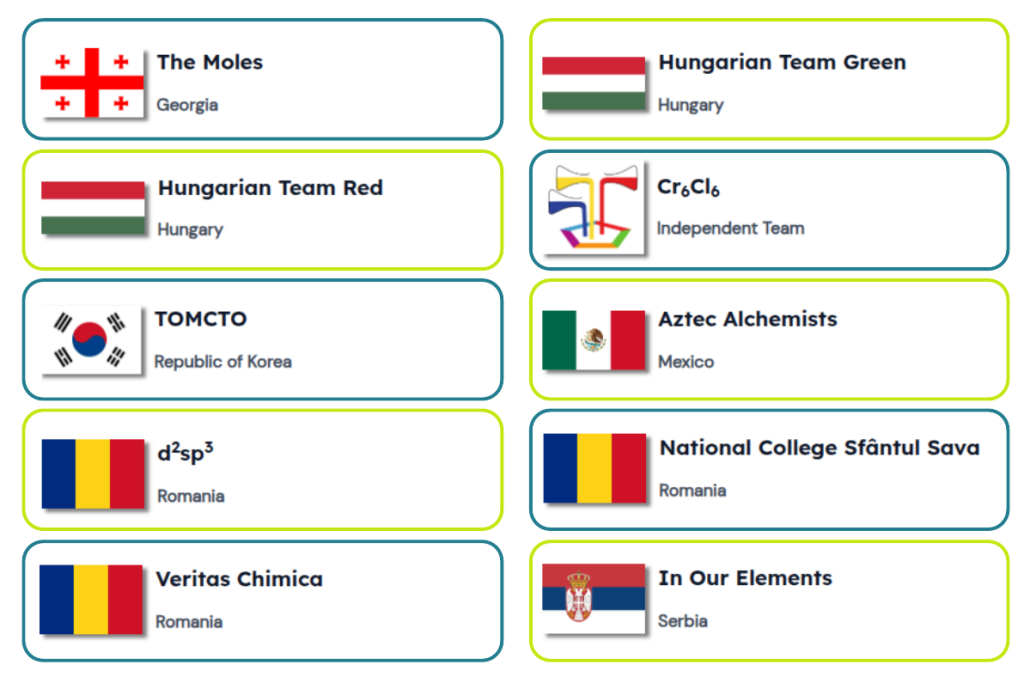Screen dimensions: 1024x677
Task: Click Veritas Chimica's Romanian flag
Action: 92,599
